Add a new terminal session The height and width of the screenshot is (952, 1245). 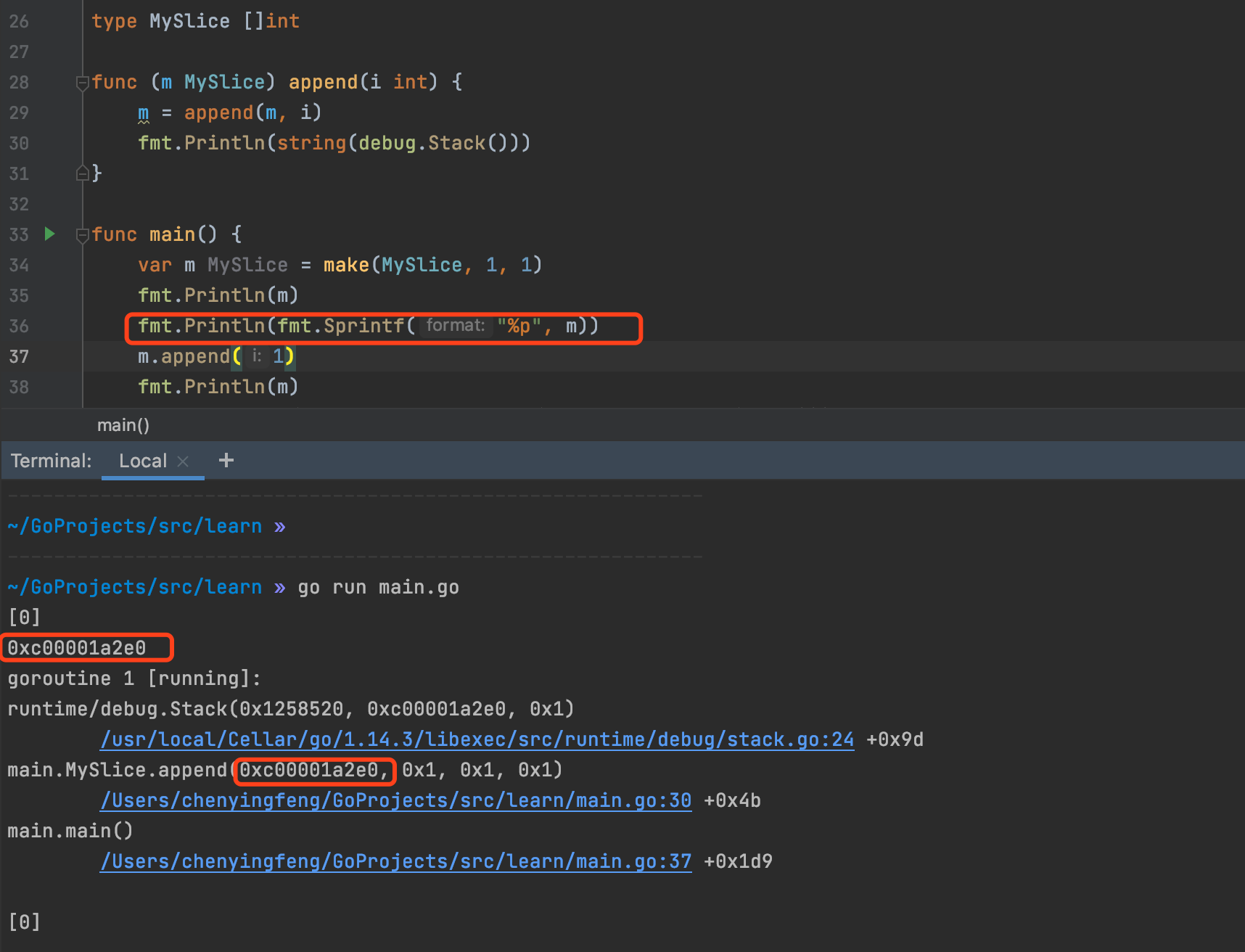tap(226, 460)
